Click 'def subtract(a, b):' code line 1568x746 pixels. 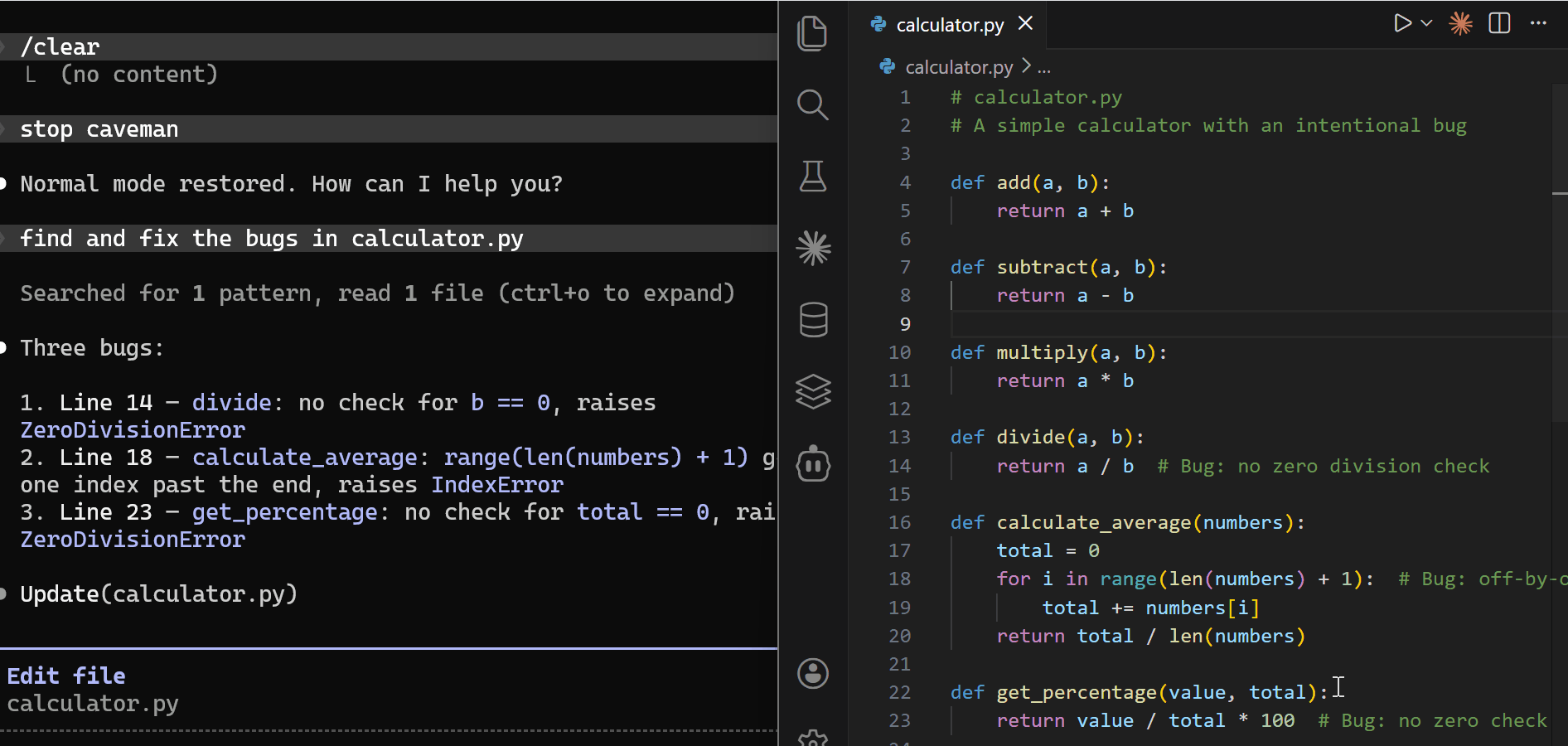(1058, 267)
